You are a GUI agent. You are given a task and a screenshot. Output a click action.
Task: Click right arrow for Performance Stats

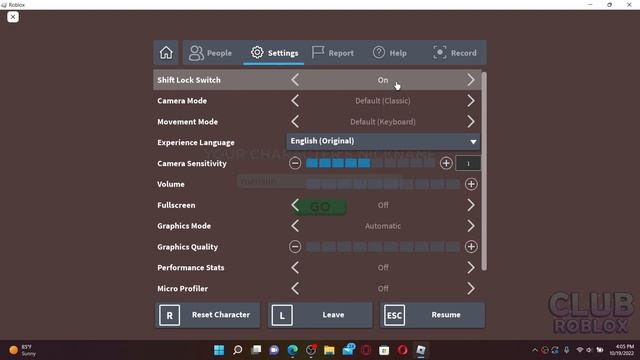(471, 267)
